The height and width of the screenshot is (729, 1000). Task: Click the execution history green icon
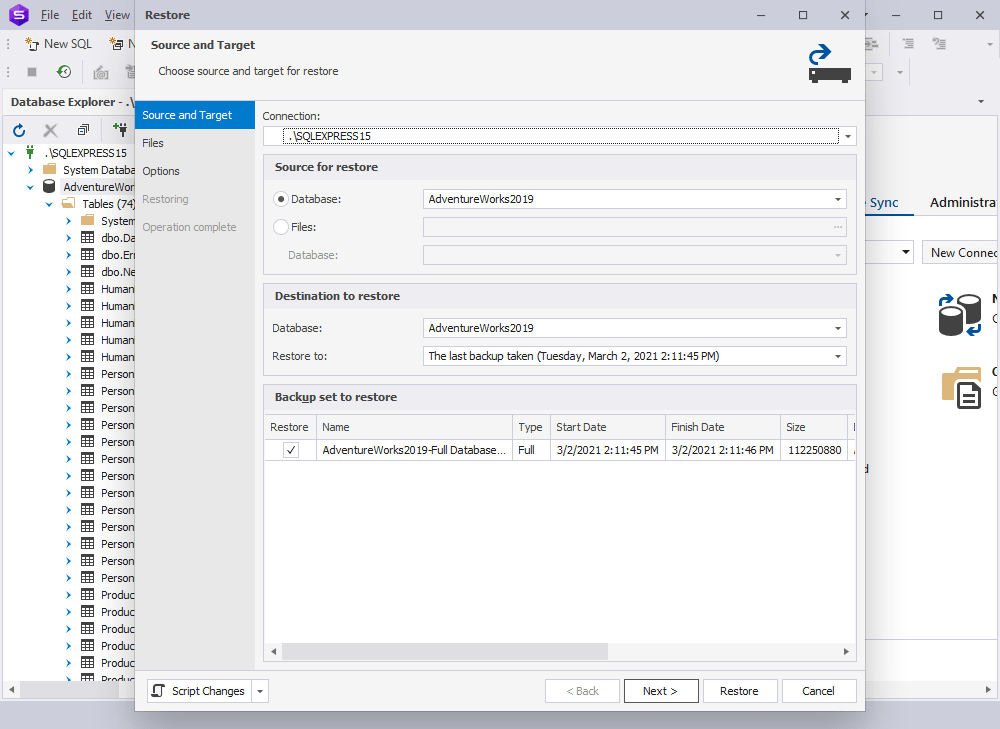pos(62,71)
